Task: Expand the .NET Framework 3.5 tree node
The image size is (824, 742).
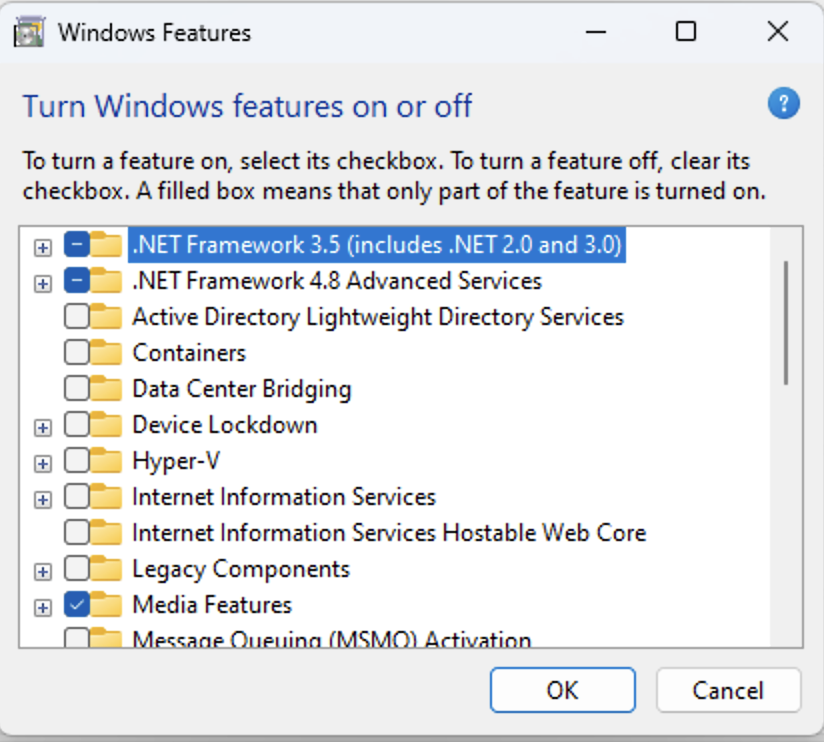Action: (x=43, y=248)
